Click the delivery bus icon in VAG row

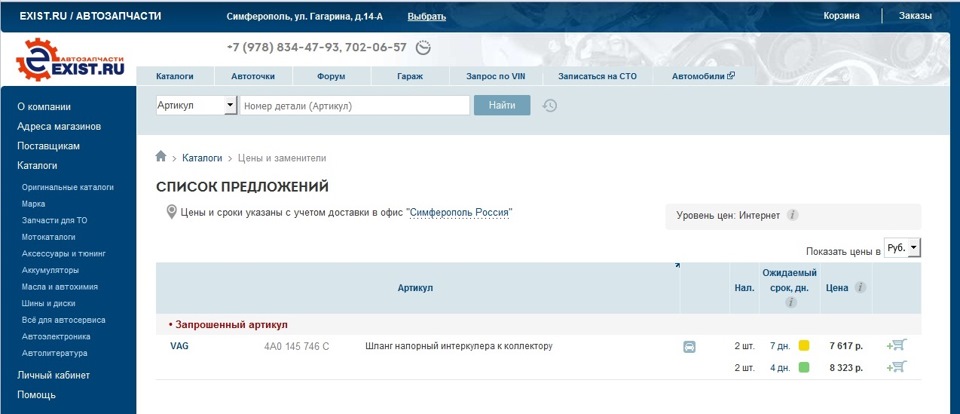point(689,347)
